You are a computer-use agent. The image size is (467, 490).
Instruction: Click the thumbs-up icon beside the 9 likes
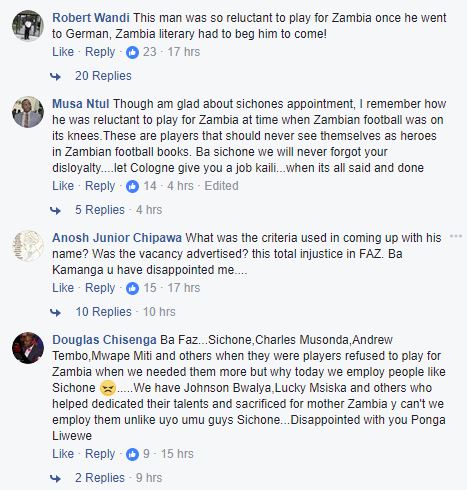coord(132,454)
